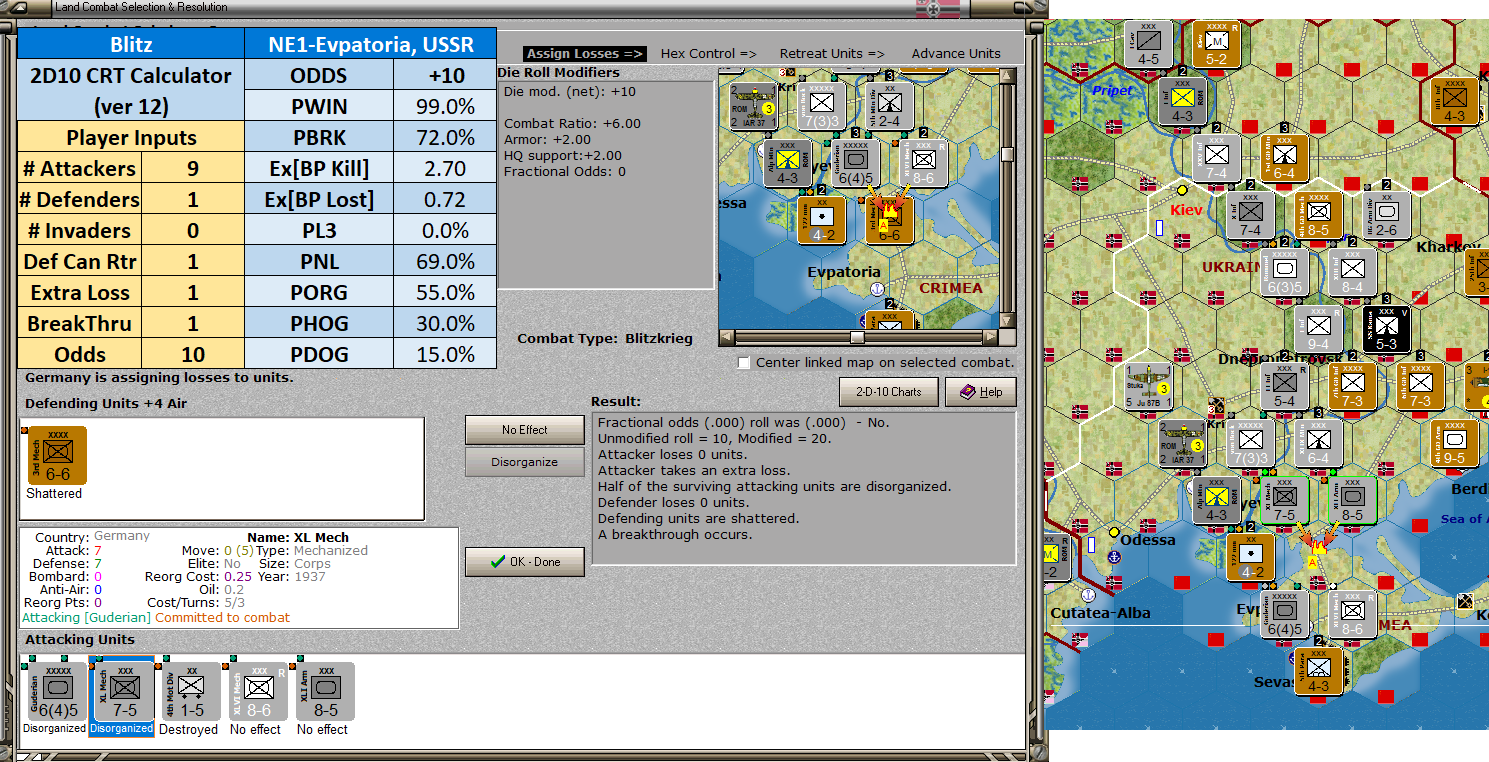Image resolution: width=1489 pixels, height=762 pixels.
Task: Click the mini map horizontal scrollbar thumb
Action: click(857, 337)
